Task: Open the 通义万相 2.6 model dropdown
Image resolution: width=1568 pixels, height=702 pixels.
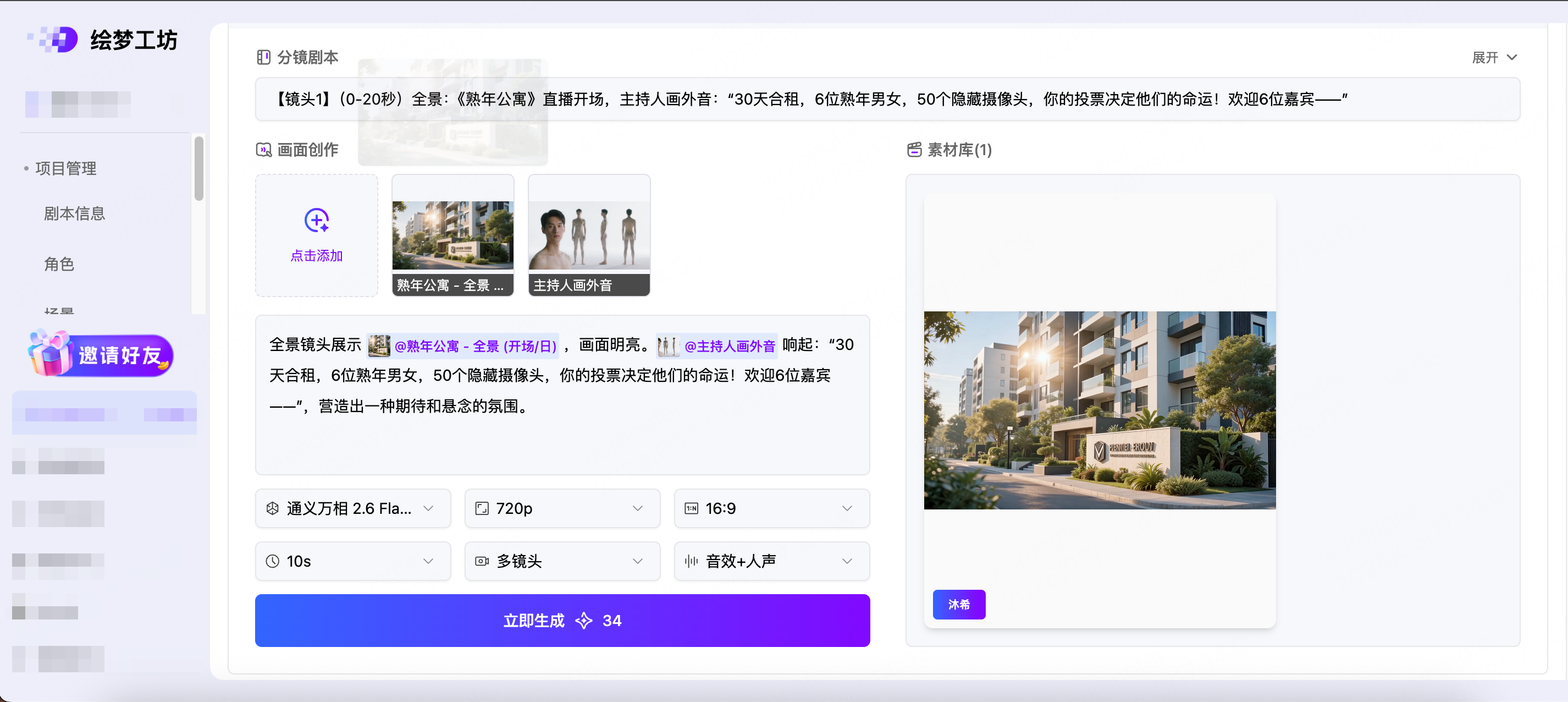Action: (352, 508)
